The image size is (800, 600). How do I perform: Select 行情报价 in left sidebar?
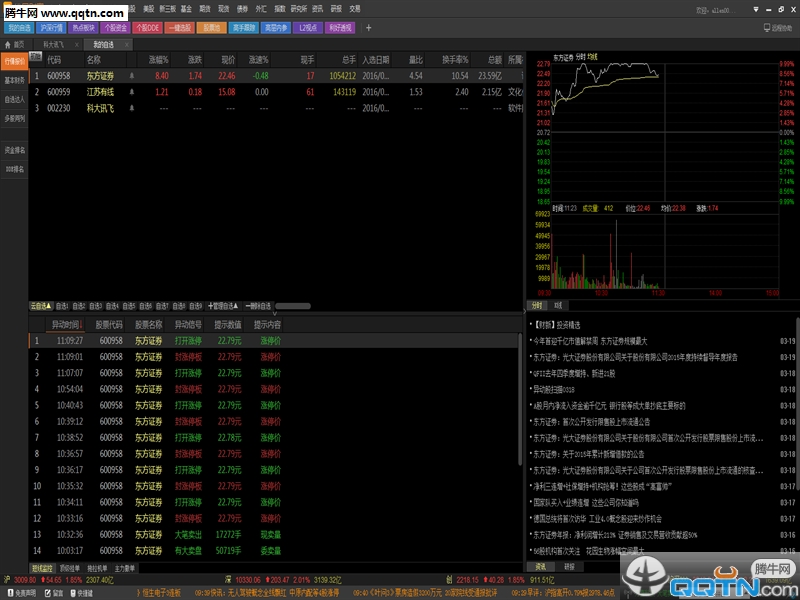pos(14,61)
